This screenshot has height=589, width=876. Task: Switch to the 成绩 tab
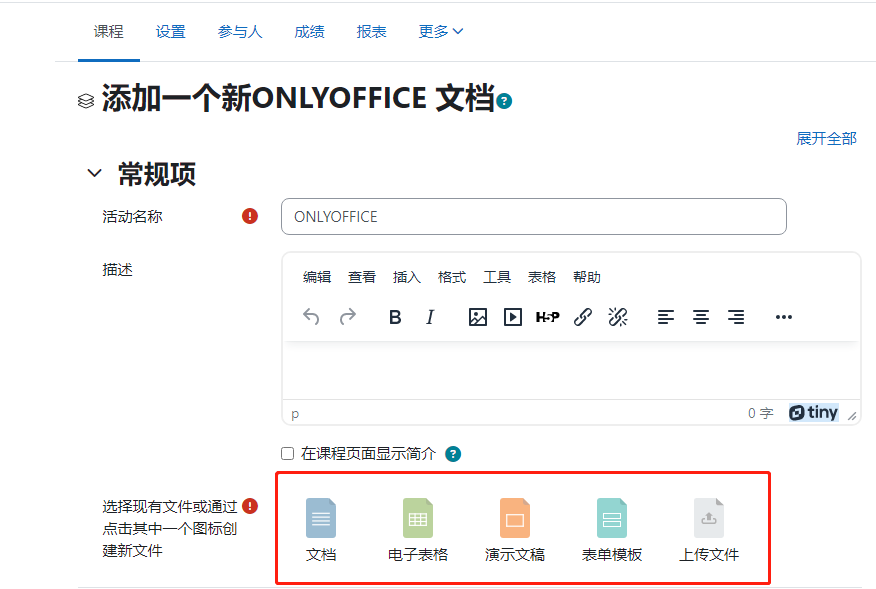(309, 32)
